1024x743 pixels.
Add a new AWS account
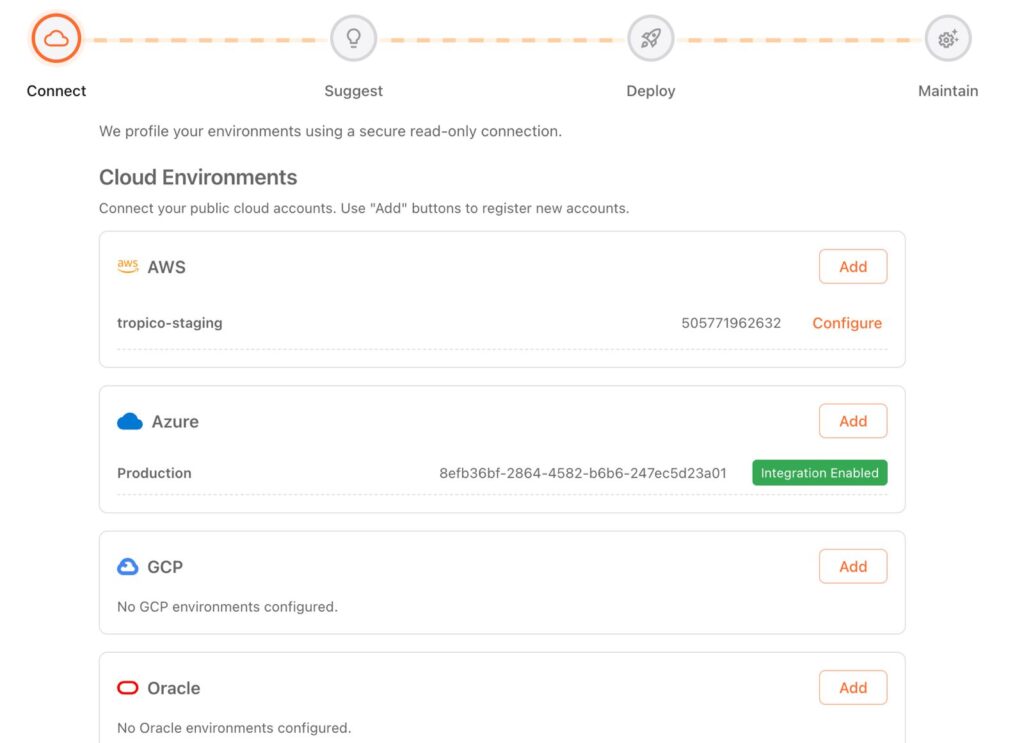click(852, 267)
